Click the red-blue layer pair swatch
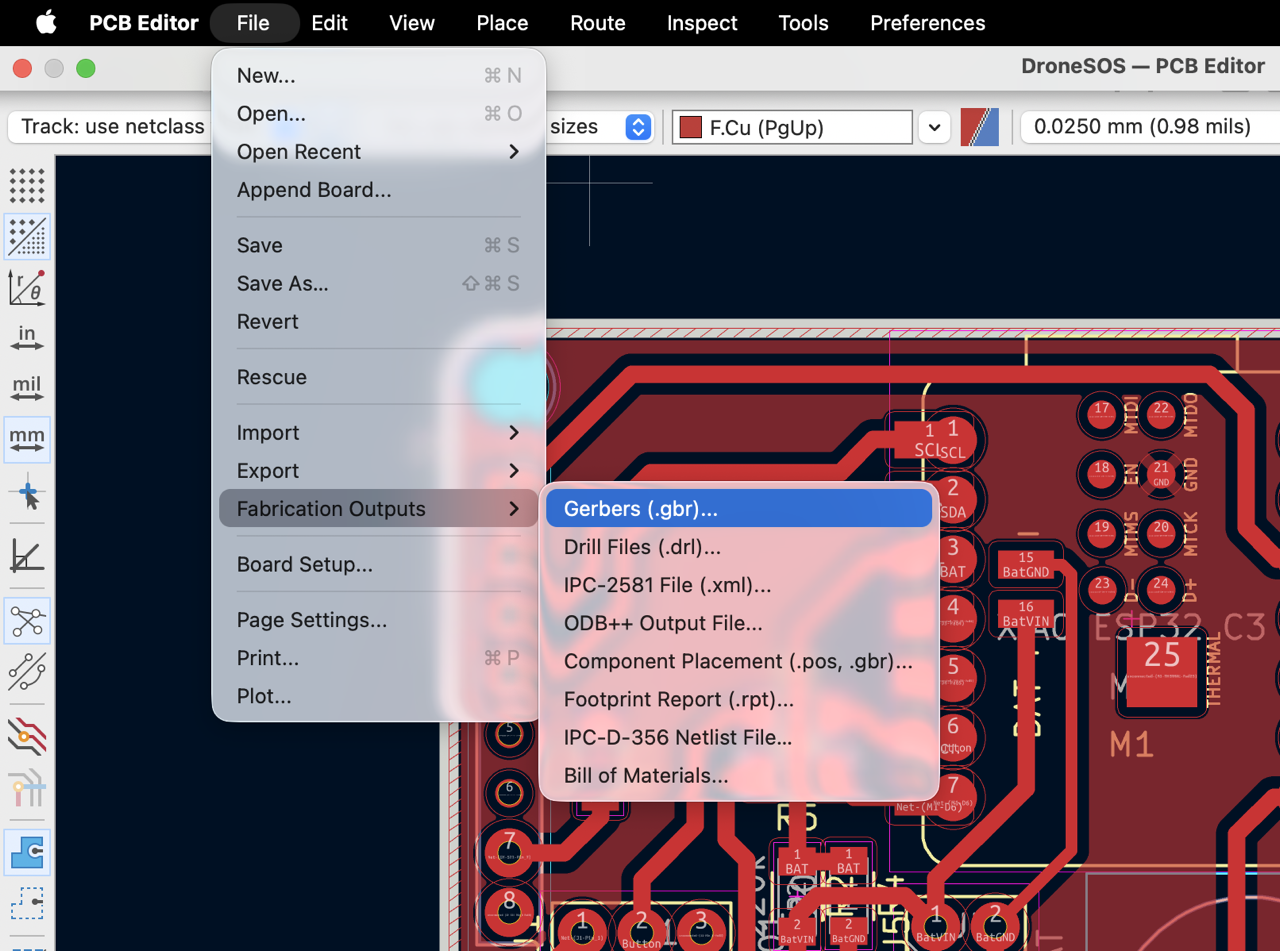 [980, 127]
